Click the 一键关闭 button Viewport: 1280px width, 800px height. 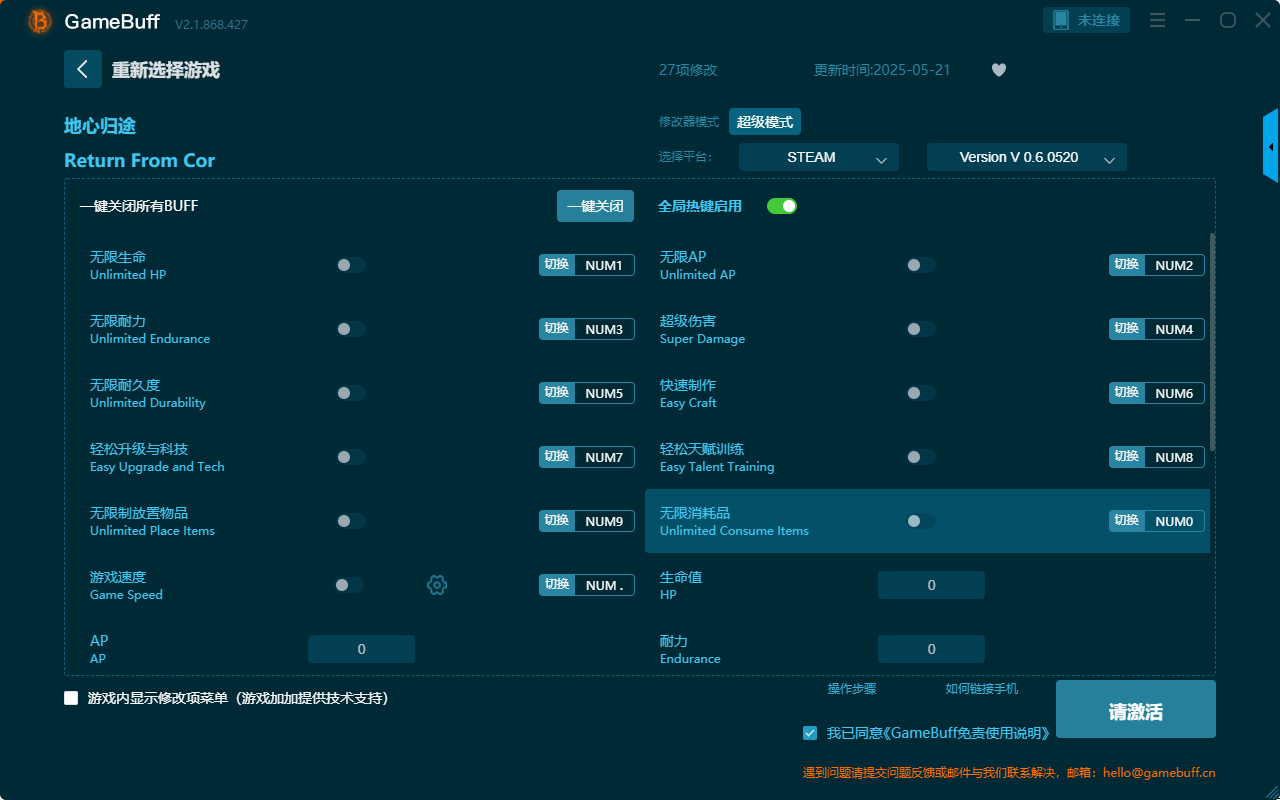(x=595, y=205)
